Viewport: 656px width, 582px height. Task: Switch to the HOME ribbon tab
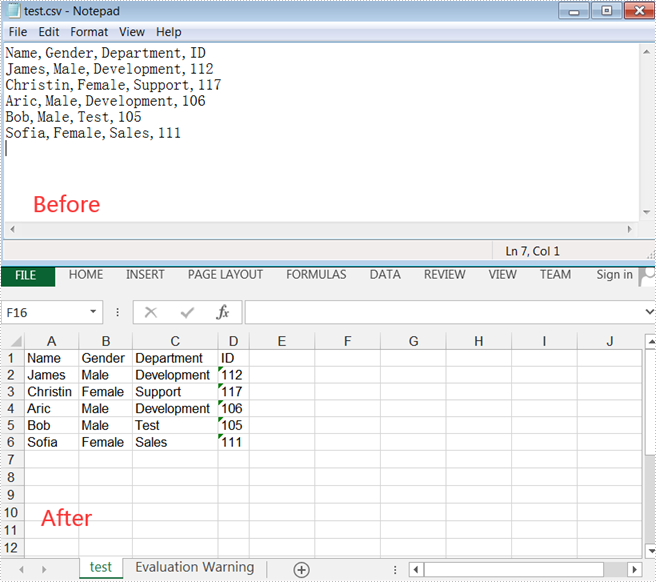[x=86, y=274]
